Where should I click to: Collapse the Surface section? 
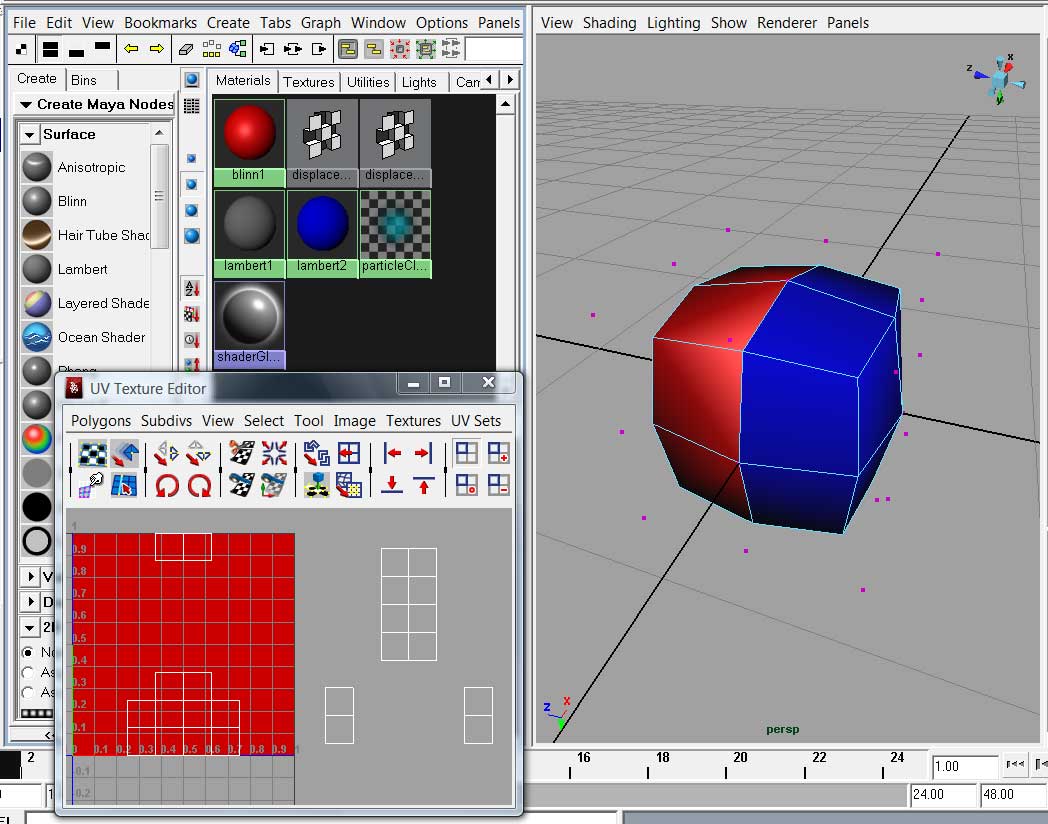tap(29, 134)
